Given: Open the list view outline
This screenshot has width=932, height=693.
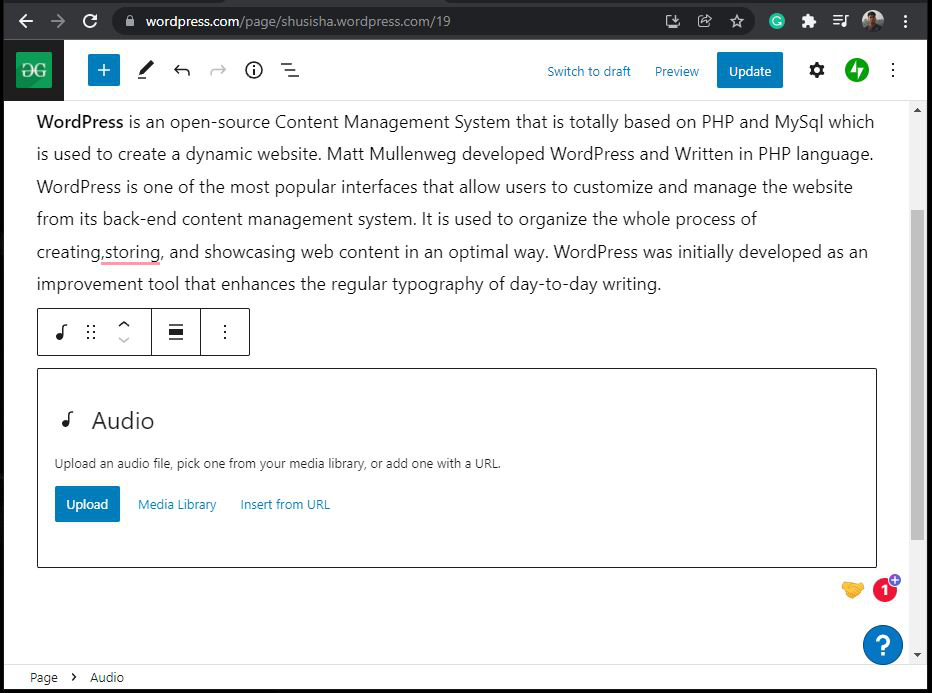Looking at the screenshot, I should (x=290, y=70).
